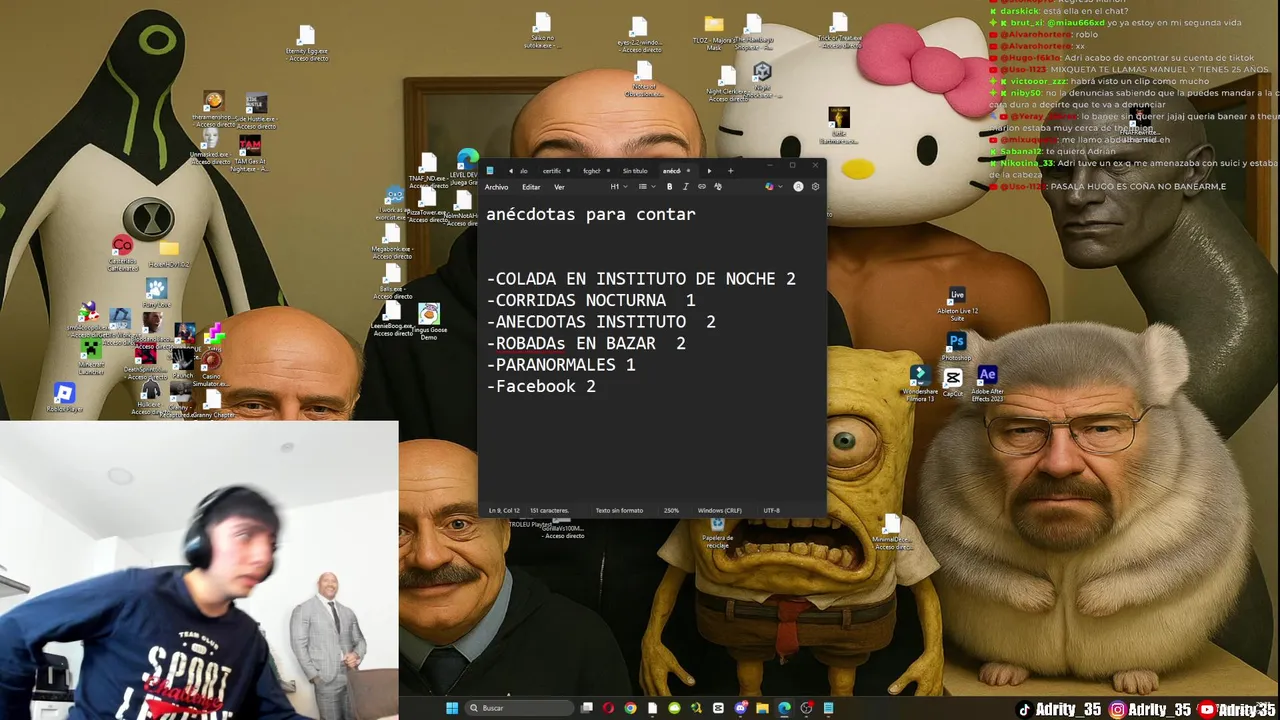
Task: Open Wondershare Filmora 13 shortcut
Action: 919,381
